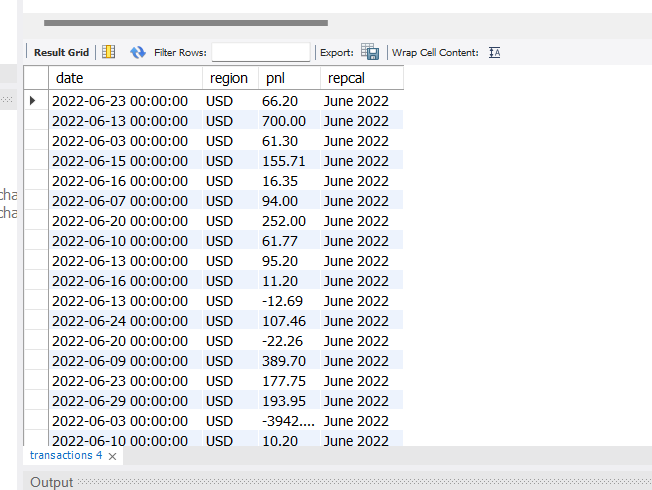Select the pnl cell showing 700.00
This screenshot has width=652, height=490.
[284, 121]
